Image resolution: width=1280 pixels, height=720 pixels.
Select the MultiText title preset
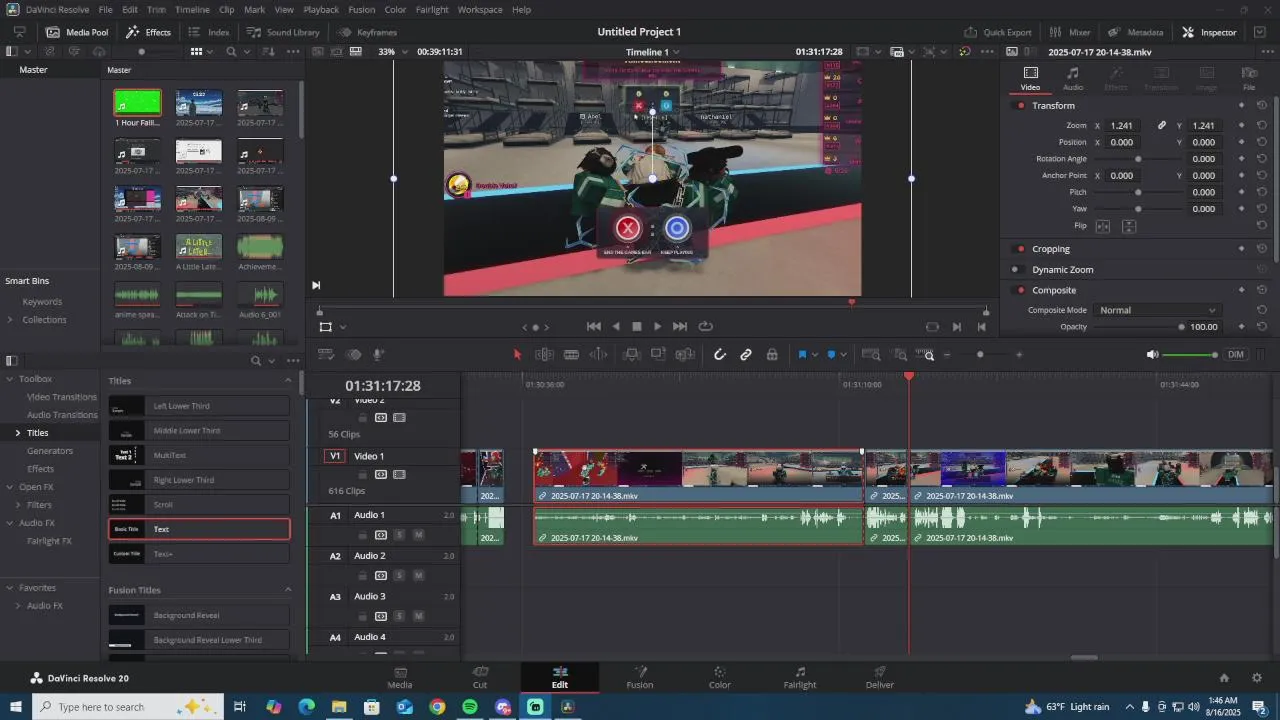click(x=199, y=455)
